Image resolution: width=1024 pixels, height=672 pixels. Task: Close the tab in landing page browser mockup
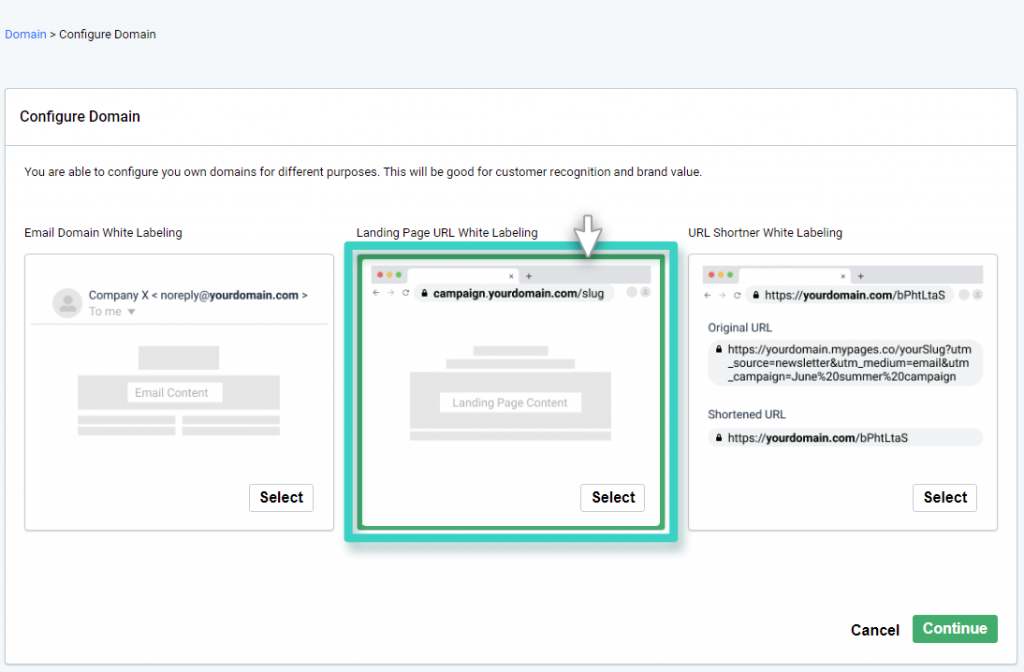(x=512, y=275)
